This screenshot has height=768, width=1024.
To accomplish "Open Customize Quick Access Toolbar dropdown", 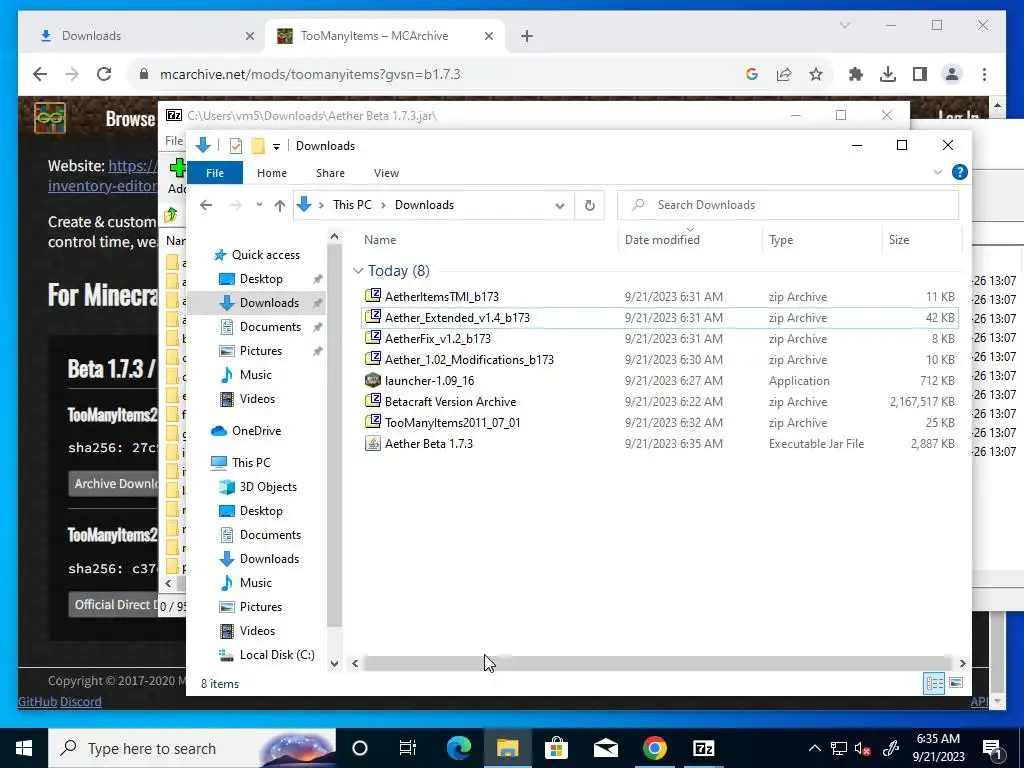I will (x=276, y=146).
